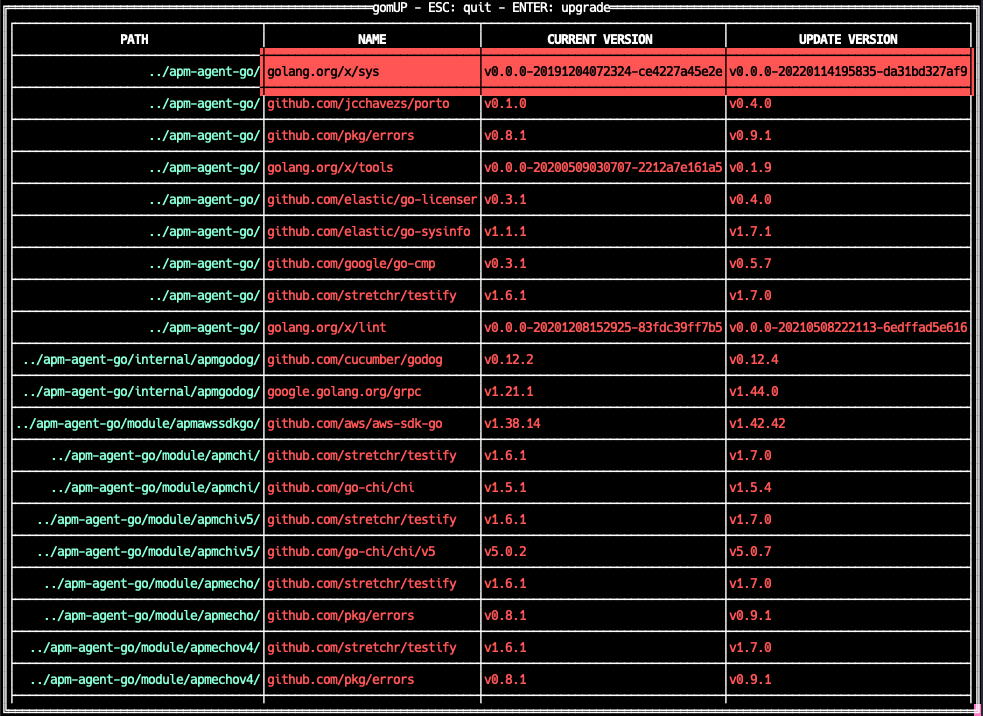Screen dimensions: 983x716
Task: Click current version v0.12.2
Action: click(x=508, y=359)
